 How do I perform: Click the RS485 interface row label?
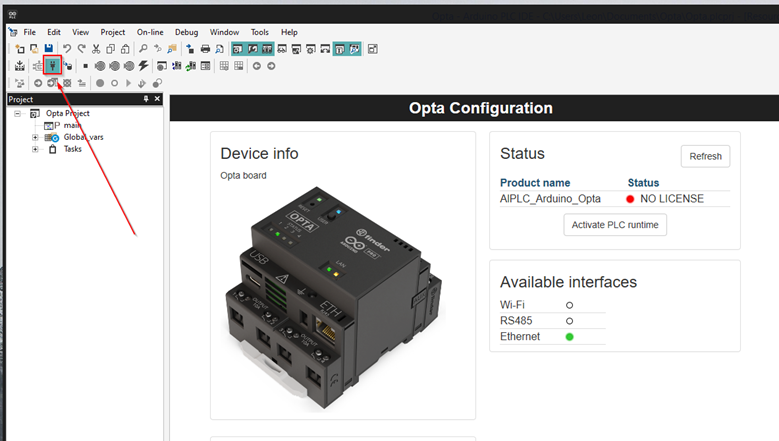[x=516, y=321]
